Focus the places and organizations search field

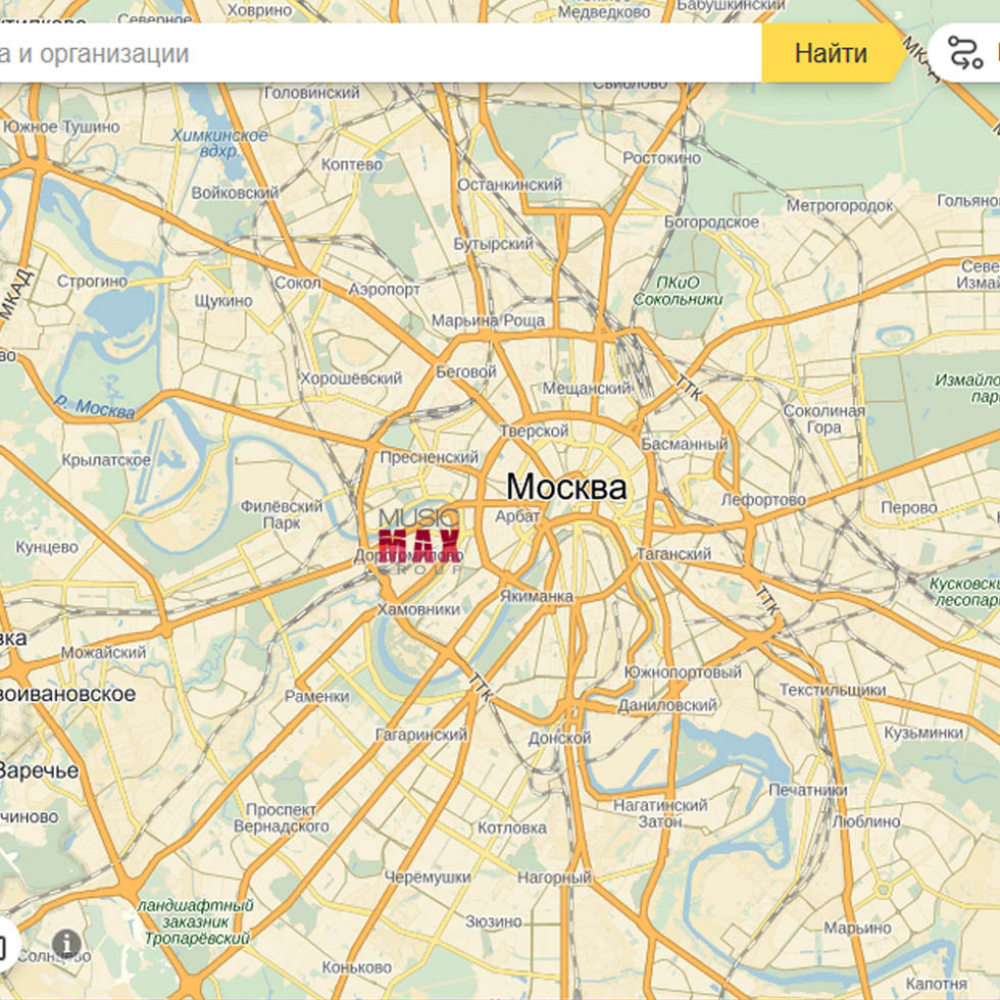380,53
